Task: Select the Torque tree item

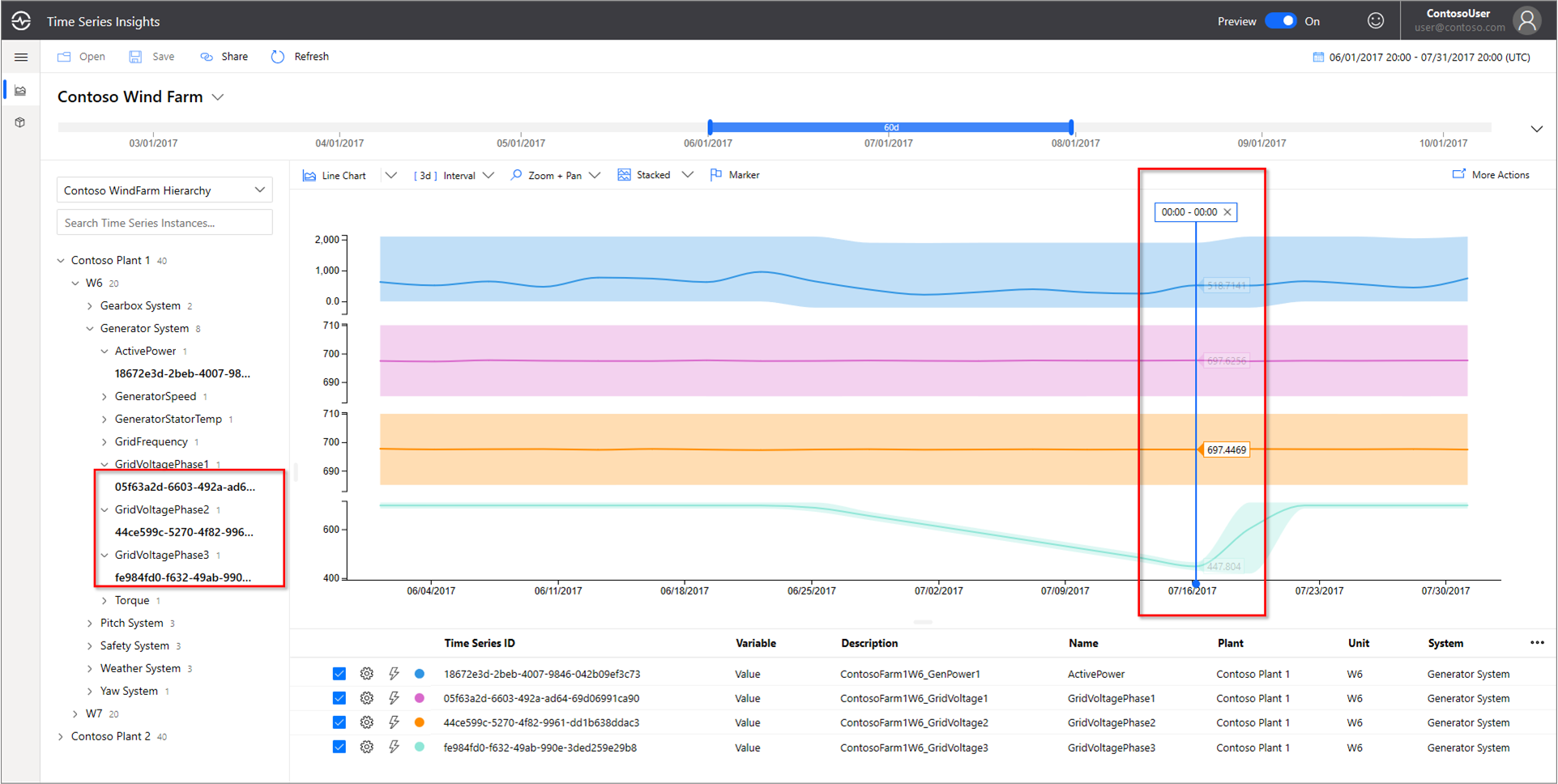Action: 132,600
